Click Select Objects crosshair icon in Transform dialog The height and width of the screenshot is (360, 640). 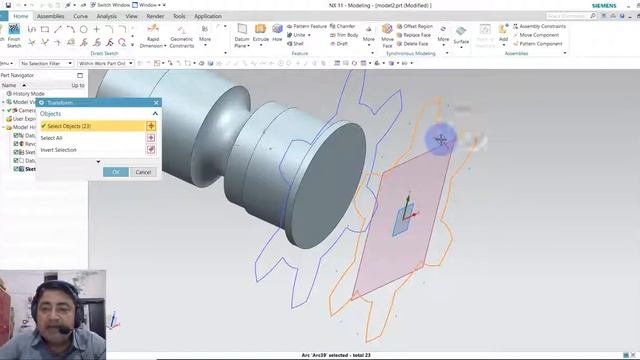pos(151,126)
